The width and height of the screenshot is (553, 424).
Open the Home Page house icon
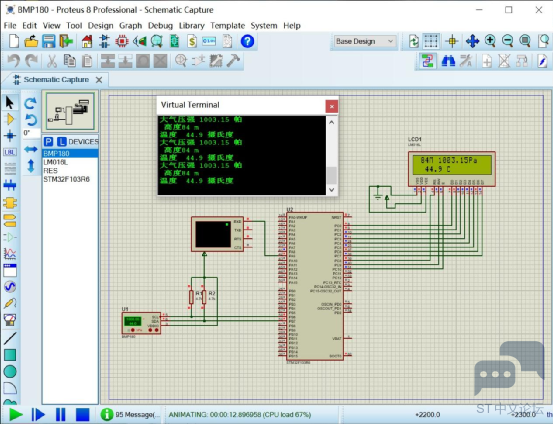[x=87, y=41]
